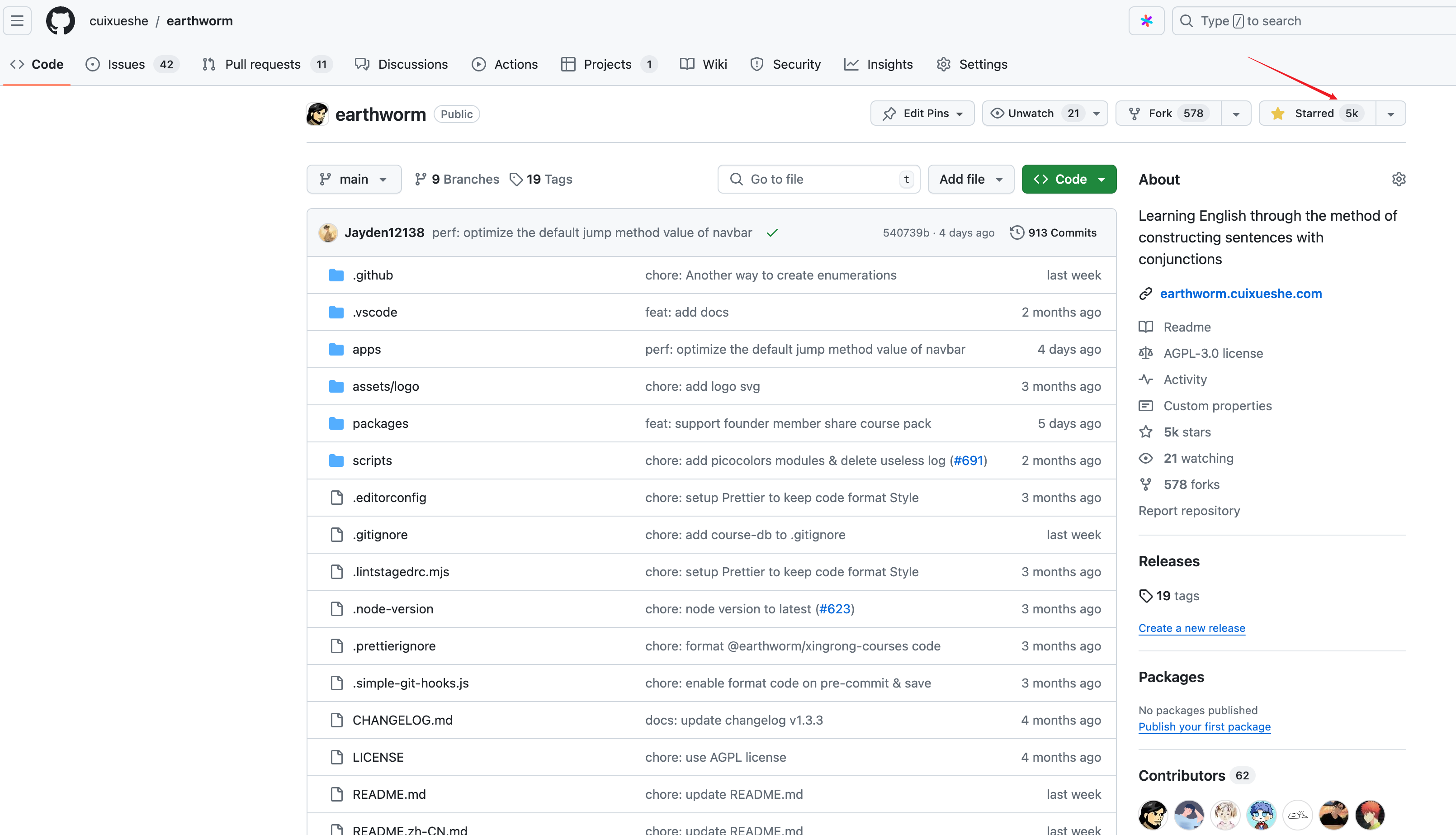
Task: Open the README.md file
Action: click(389, 794)
